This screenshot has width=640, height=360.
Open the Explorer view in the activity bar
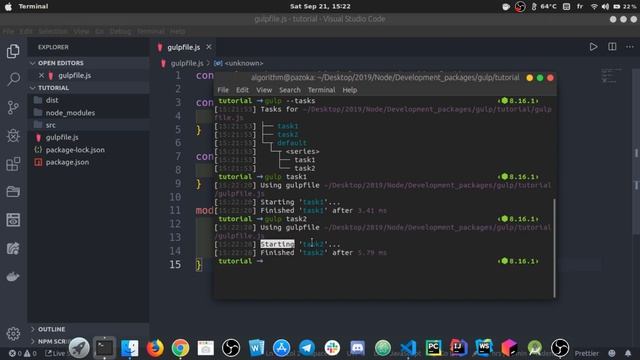(13, 51)
